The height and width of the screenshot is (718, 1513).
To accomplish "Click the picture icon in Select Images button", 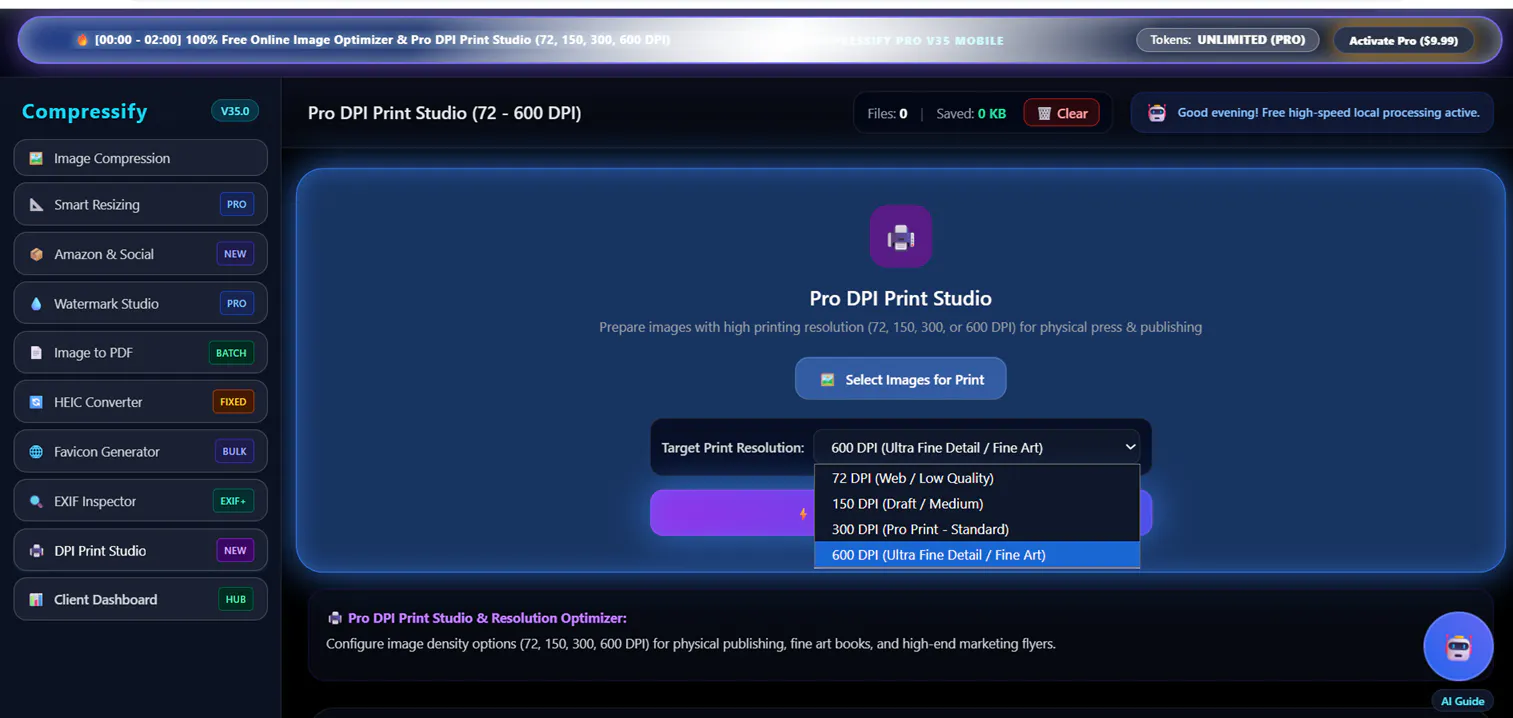I will 827,380.
